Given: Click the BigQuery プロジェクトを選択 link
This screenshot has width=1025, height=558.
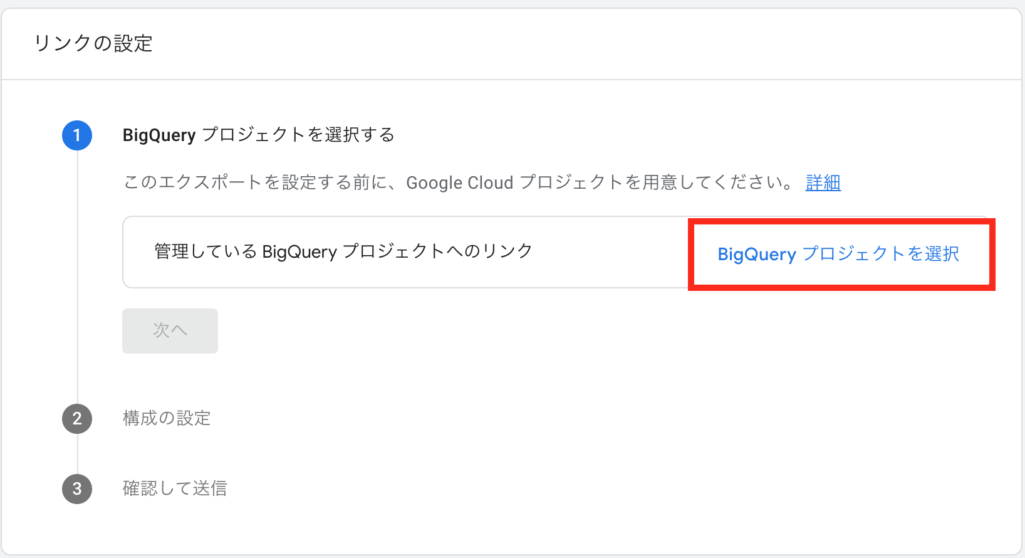Looking at the screenshot, I should 838,254.
